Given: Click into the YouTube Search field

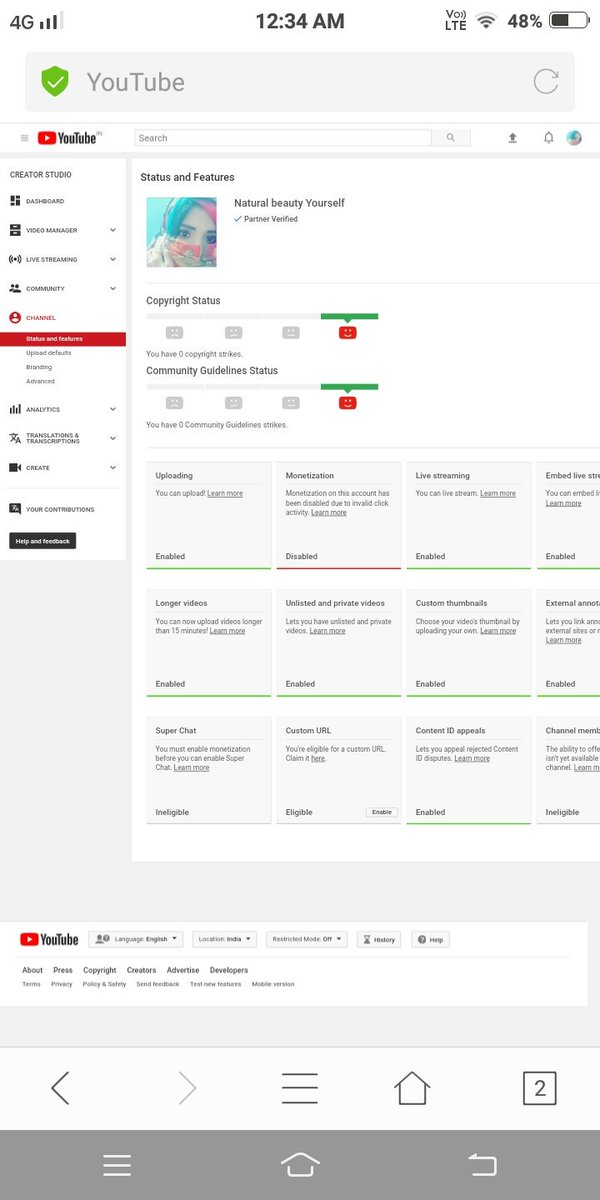Looking at the screenshot, I should click(x=283, y=138).
